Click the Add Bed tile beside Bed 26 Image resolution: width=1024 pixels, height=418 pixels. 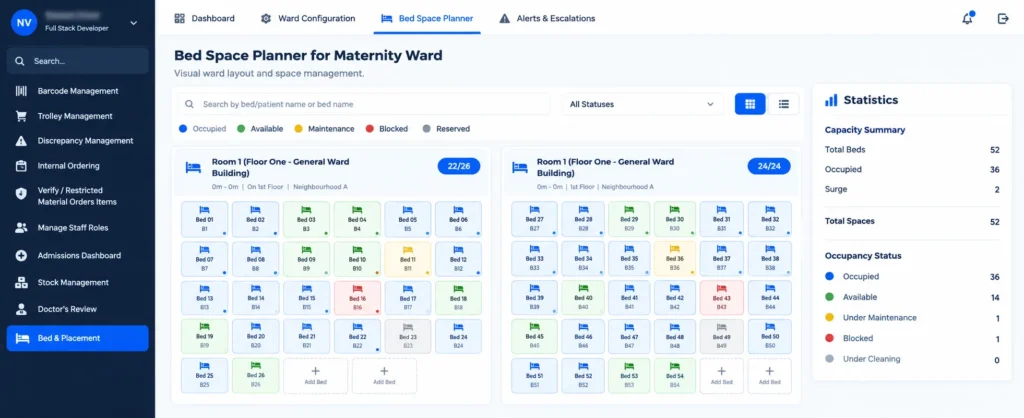point(315,376)
